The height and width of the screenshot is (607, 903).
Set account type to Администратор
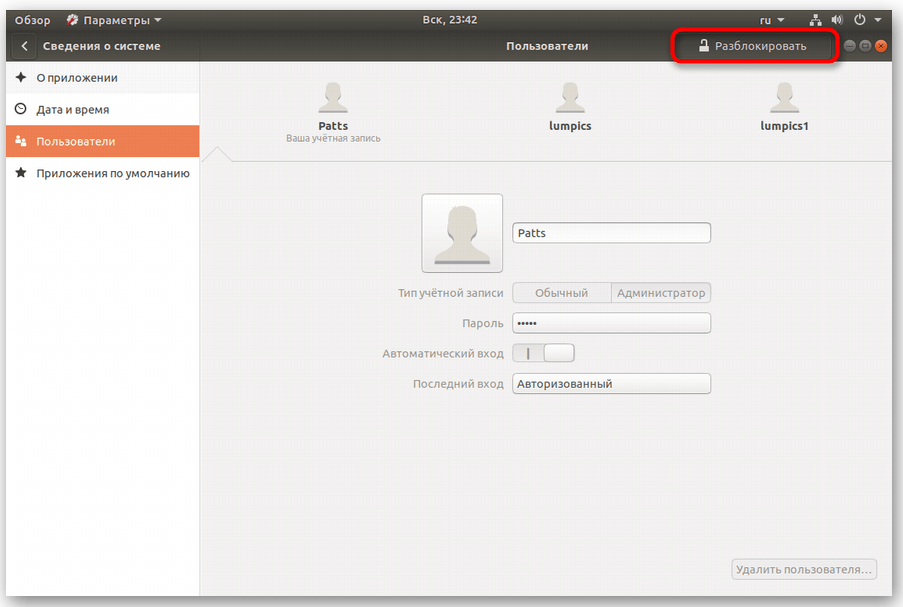[661, 293]
